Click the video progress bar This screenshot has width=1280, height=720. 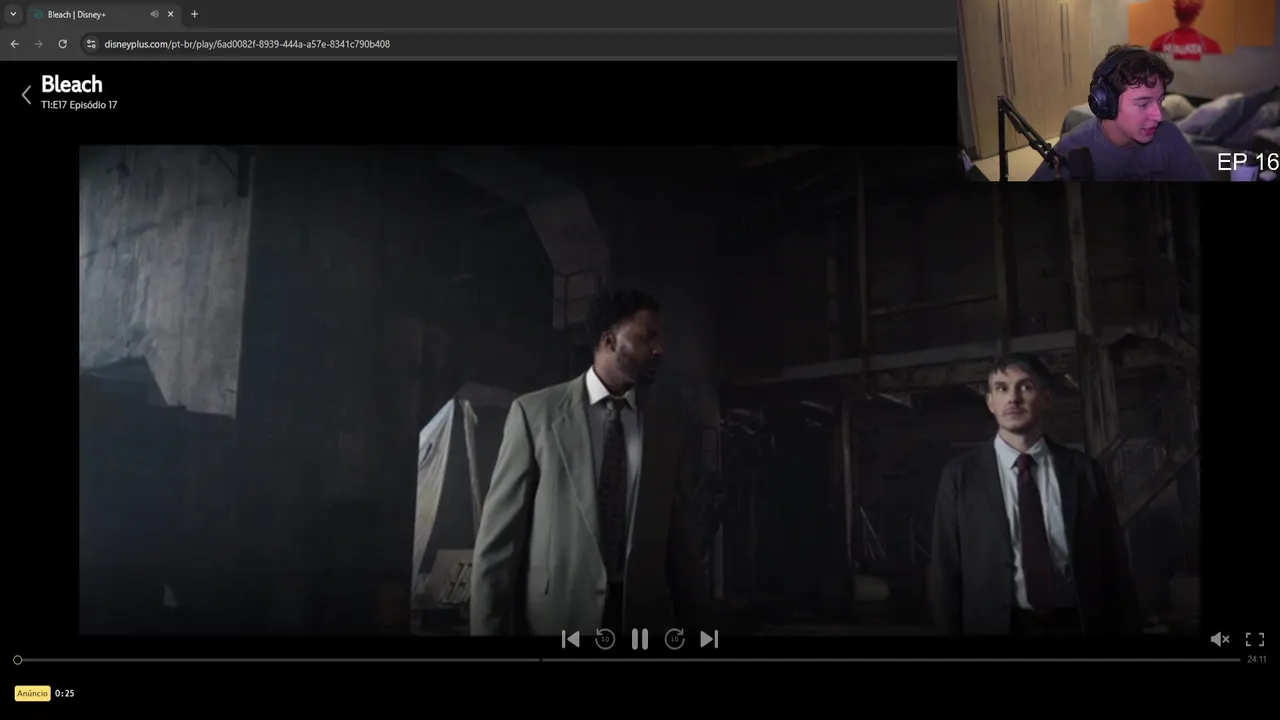[x=629, y=660]
